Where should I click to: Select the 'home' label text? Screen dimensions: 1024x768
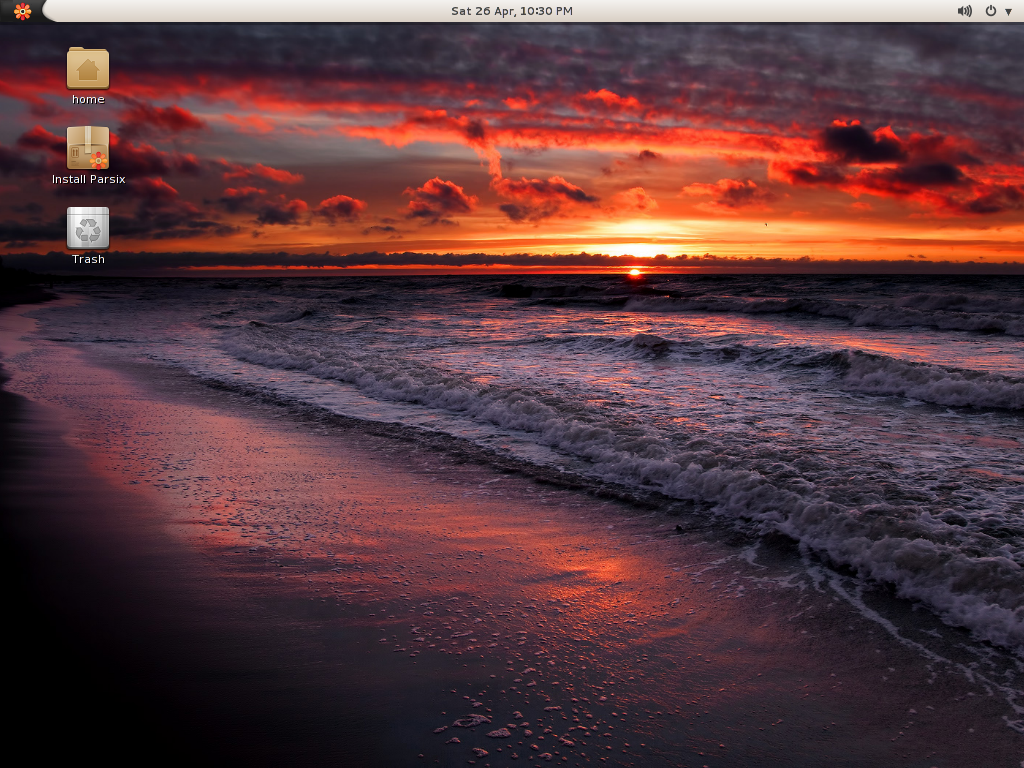(88, 99)
